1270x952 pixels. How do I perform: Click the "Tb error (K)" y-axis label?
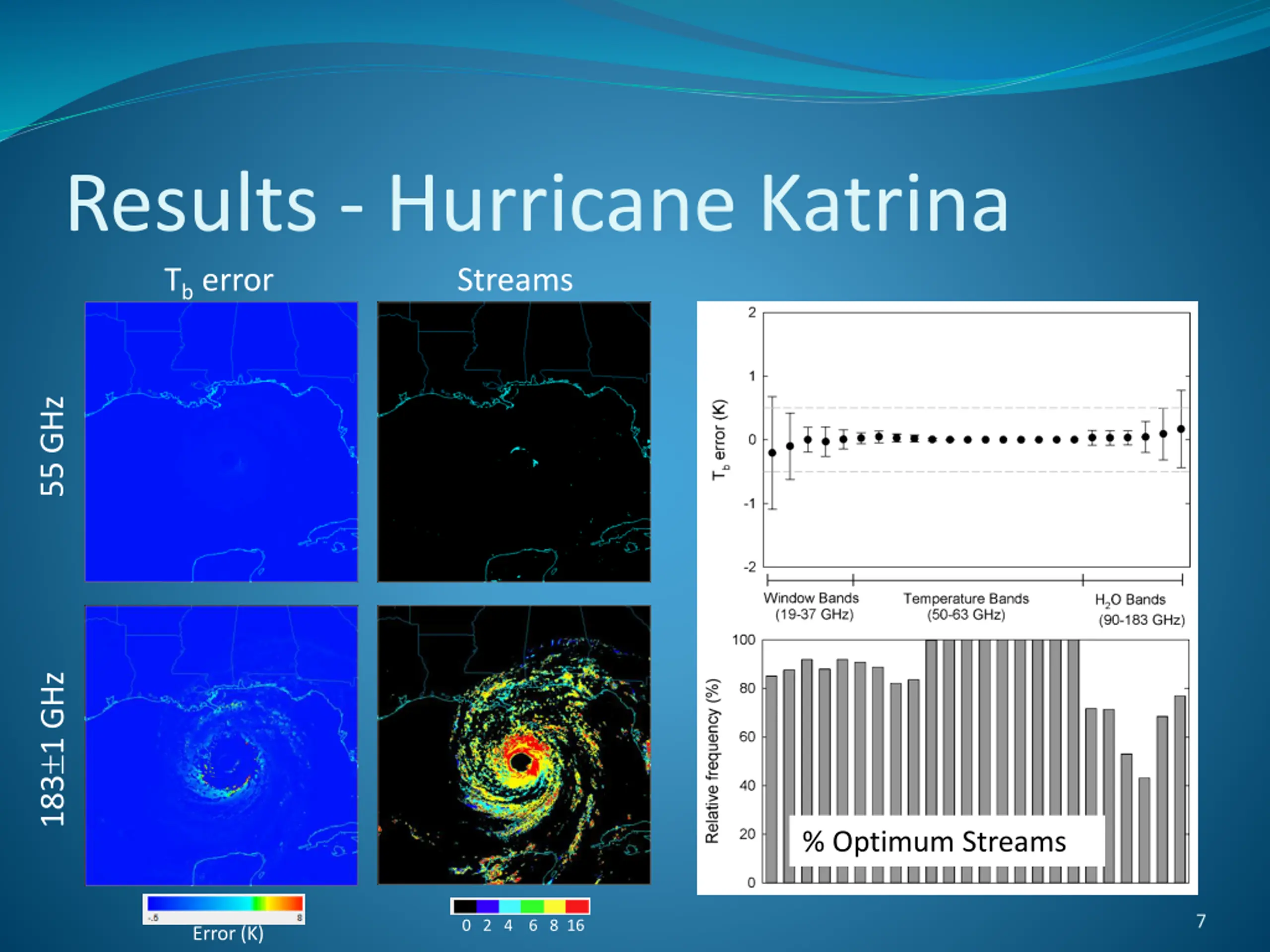719,440
